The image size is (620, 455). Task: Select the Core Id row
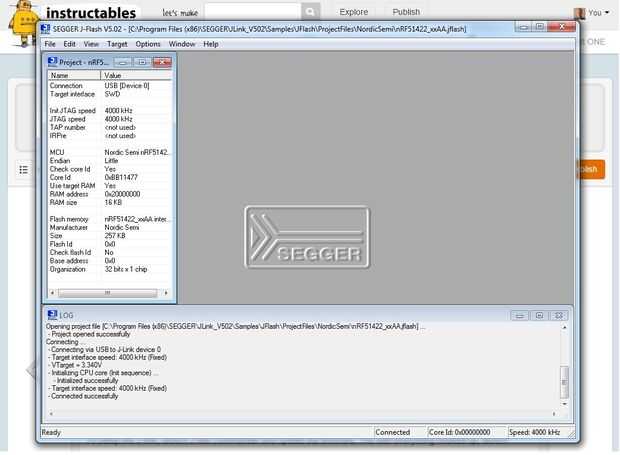click(x=110, y=177)
